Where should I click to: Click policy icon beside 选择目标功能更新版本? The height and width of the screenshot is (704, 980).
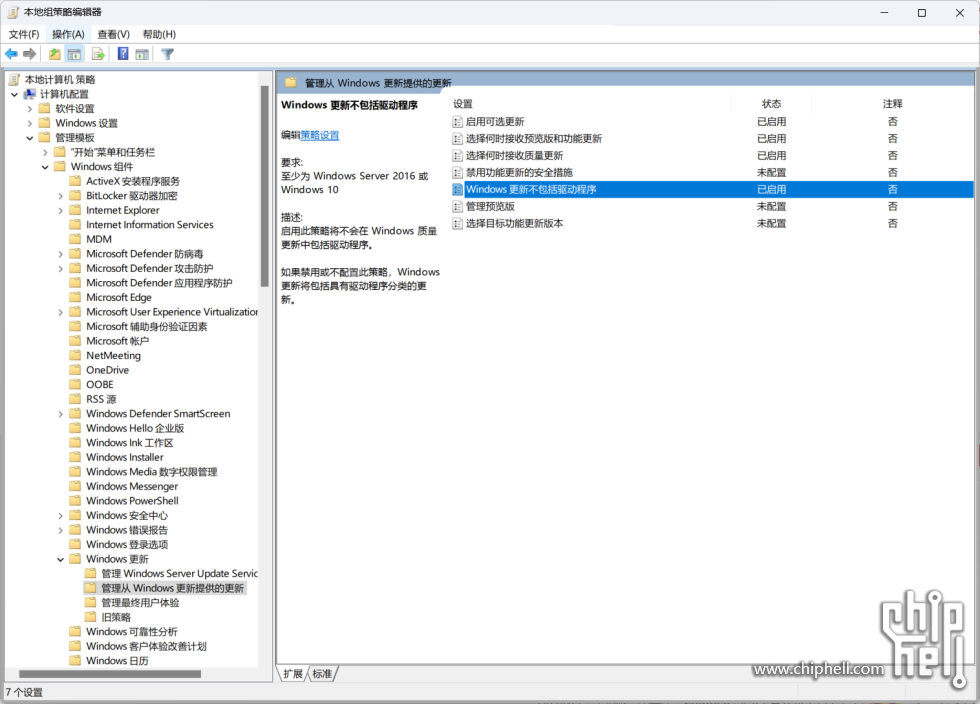tap(458, 223)
